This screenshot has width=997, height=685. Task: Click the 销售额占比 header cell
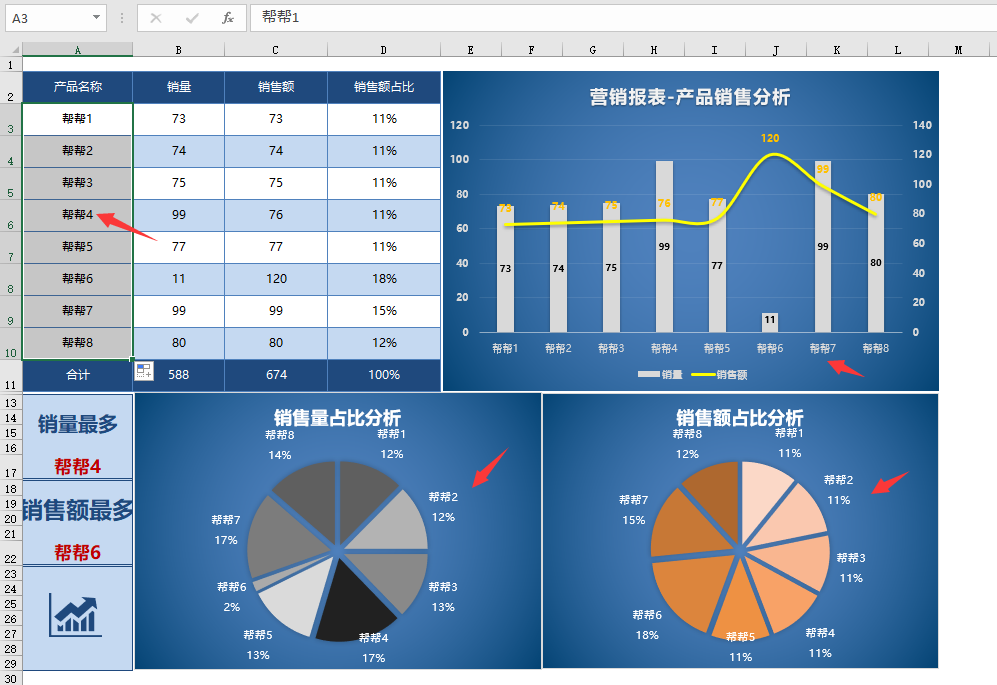[x=384, y=87]
